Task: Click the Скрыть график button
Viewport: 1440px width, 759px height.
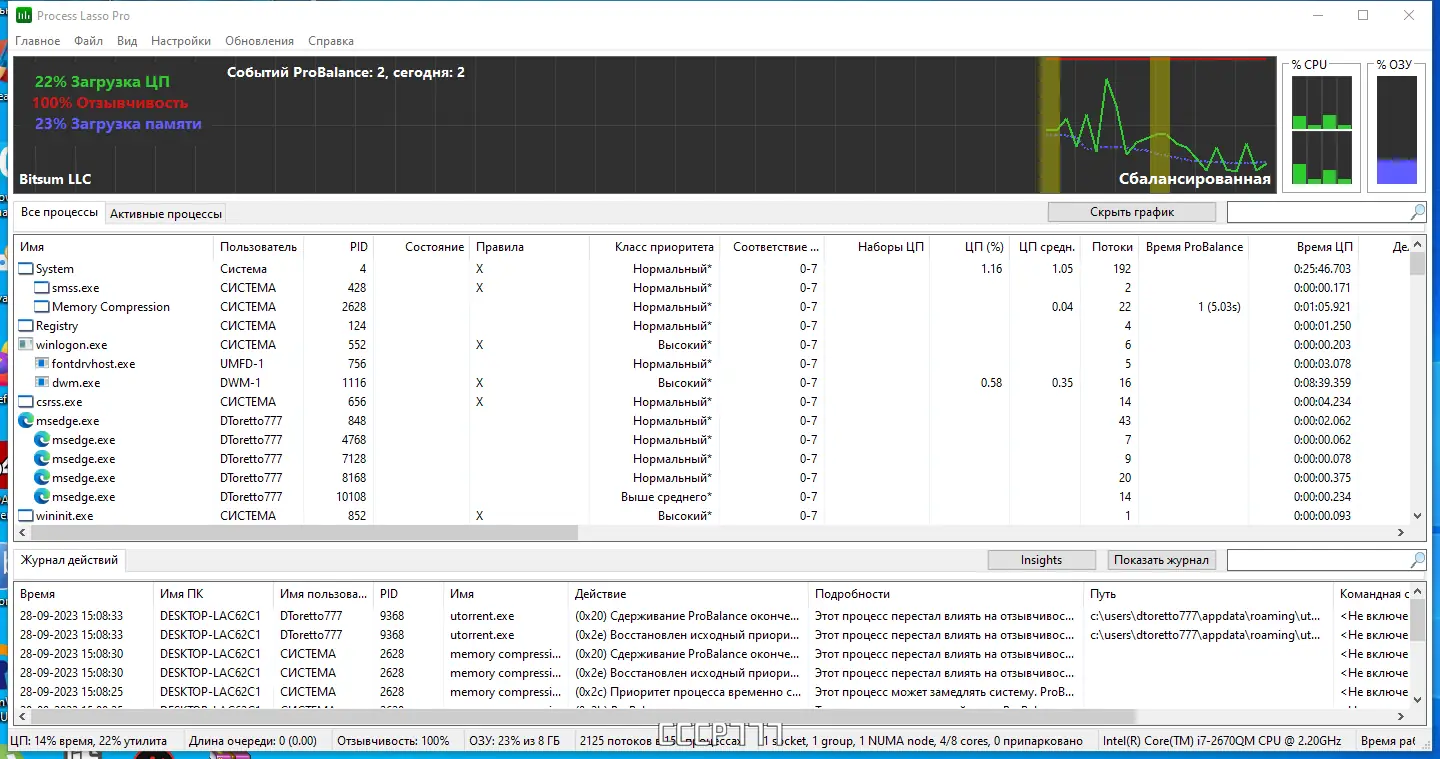Action: (1132, 212)
